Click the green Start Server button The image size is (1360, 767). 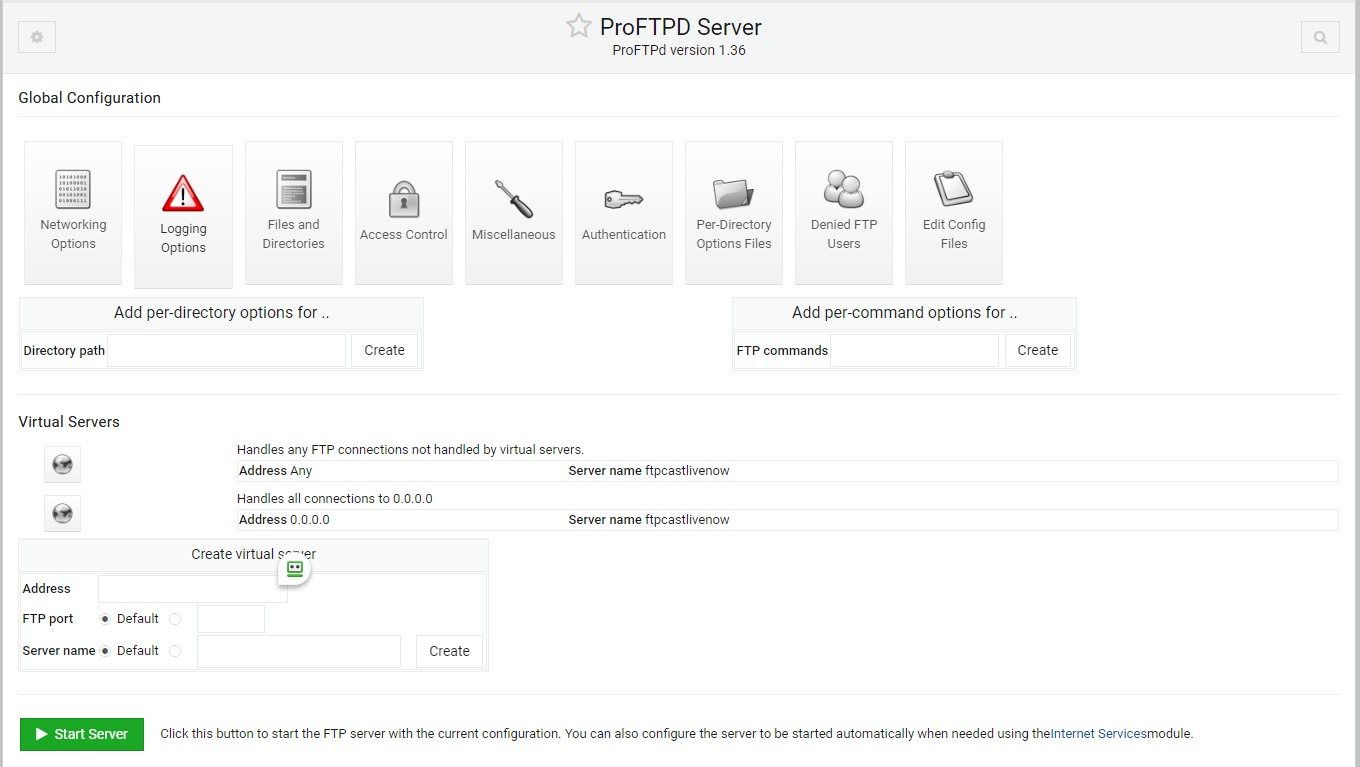(82, 734)
